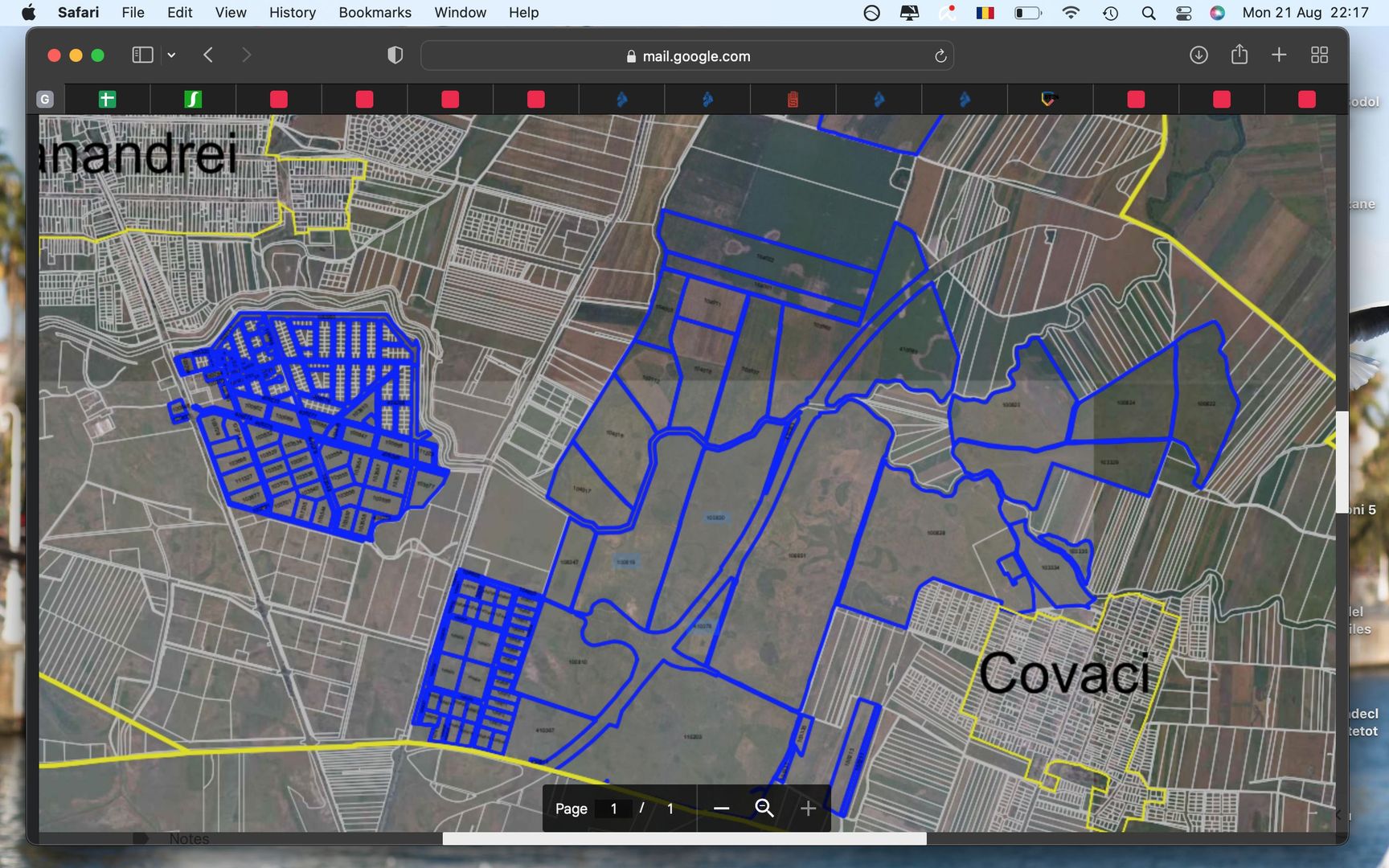The height and width of the screenshot is (868, 1389).
Task: Open the Share menu in toolbar
Action: click(x=1239, y=55)
